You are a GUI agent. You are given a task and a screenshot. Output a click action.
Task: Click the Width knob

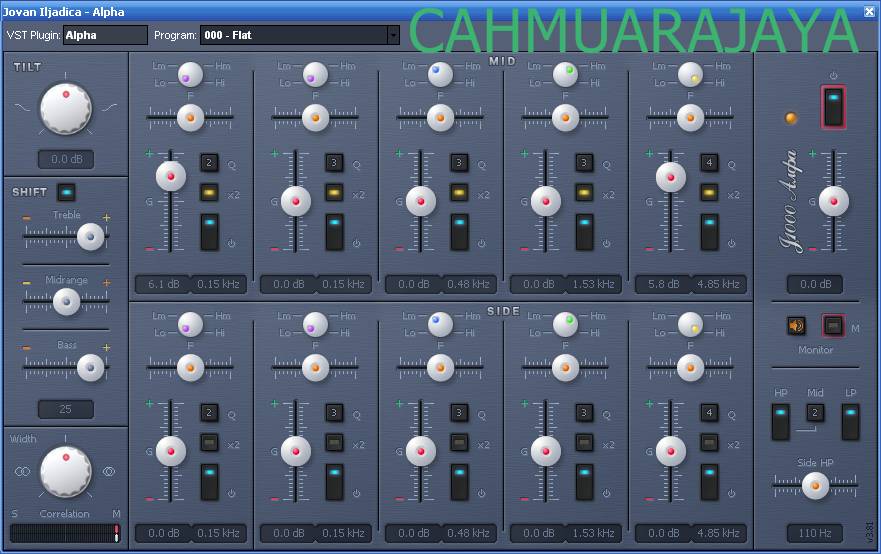pos(66,471)
